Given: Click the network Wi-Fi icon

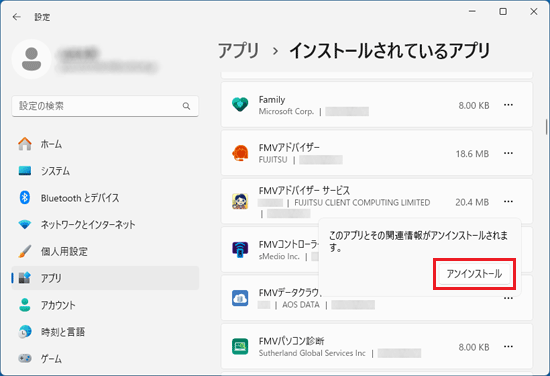Looking at the screenshot, I should coord(25,224).
